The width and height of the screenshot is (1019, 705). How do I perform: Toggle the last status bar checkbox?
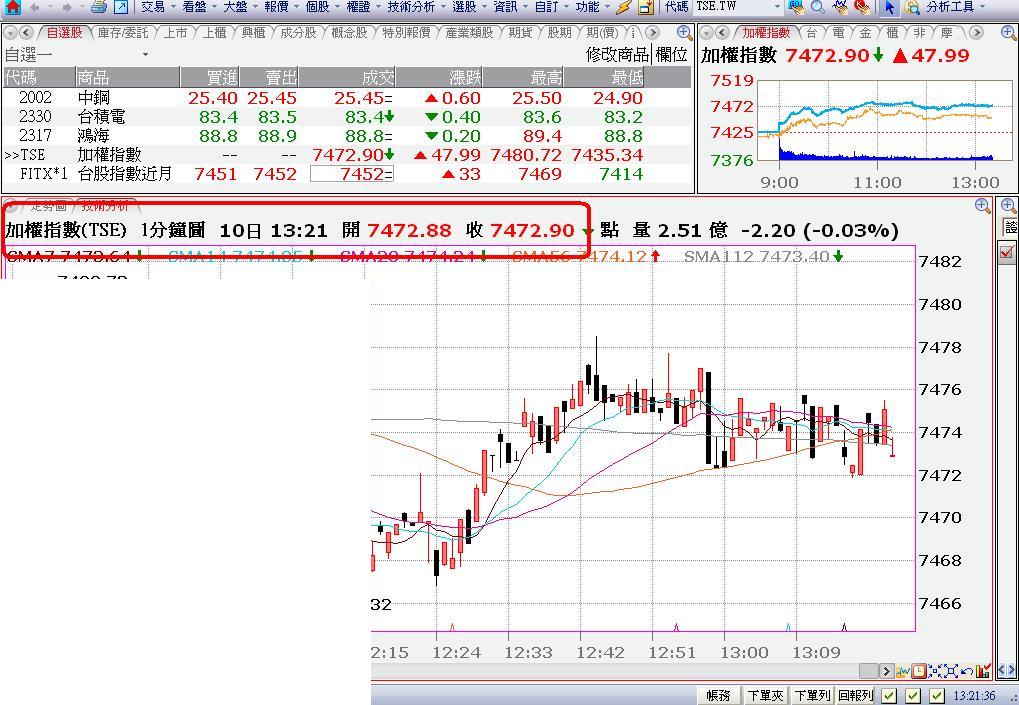tap(936, 696)
